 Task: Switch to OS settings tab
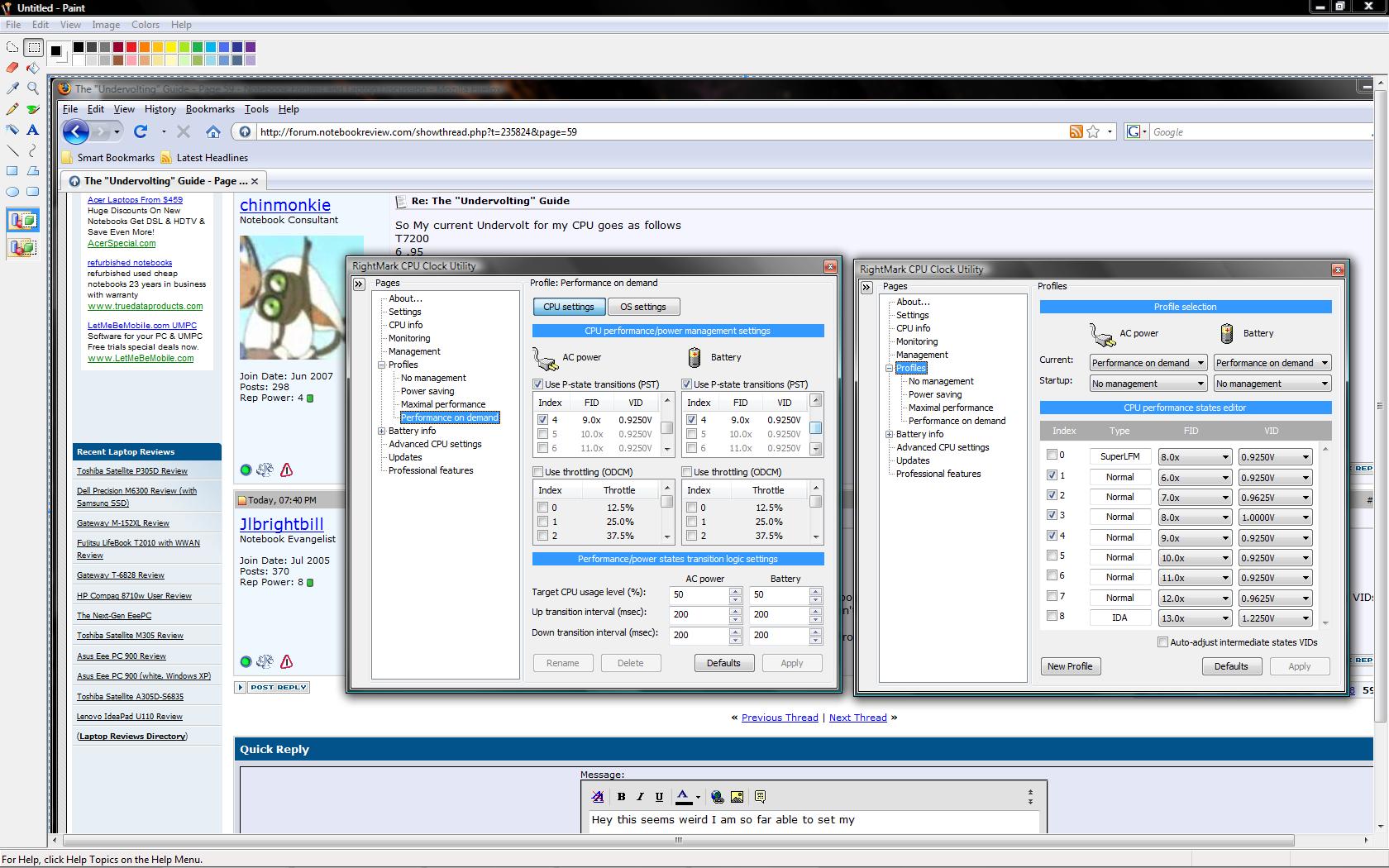click(643, 307)
